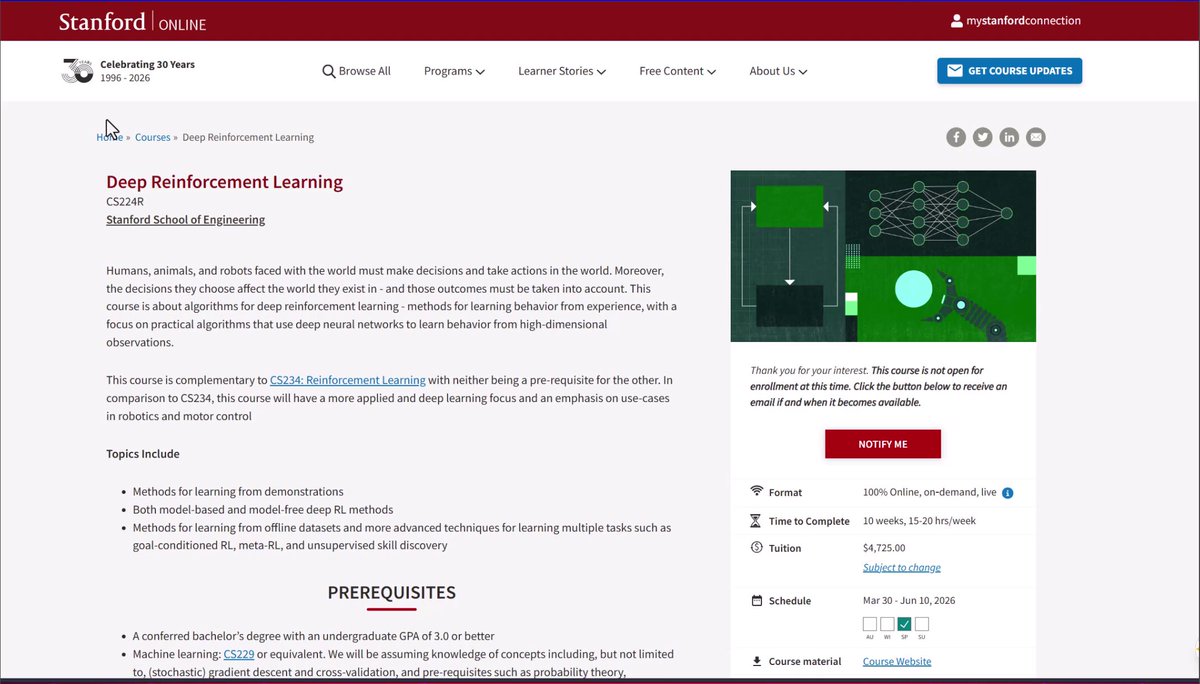Screen dimensions: 1200x684
Task: Click the Time to Complete hourglass icon
Action: 756,521
